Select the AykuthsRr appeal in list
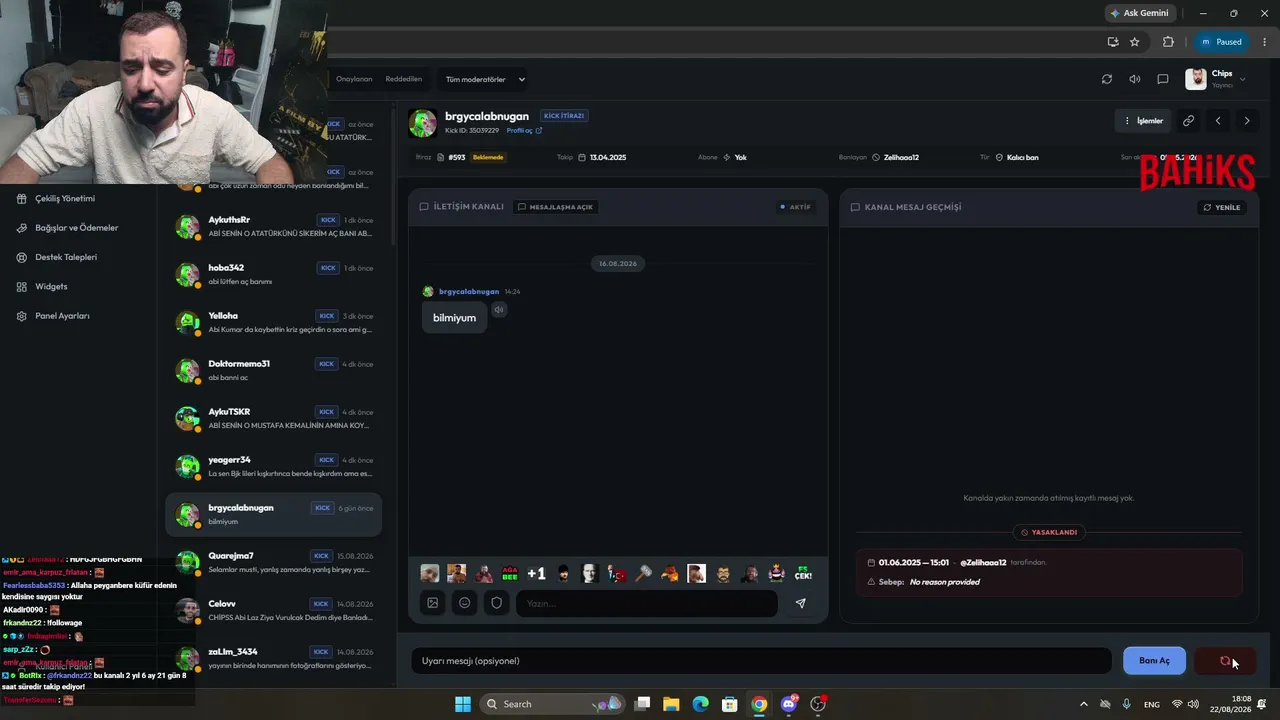Screen dimensions: 1280x720 coord(274,226)
